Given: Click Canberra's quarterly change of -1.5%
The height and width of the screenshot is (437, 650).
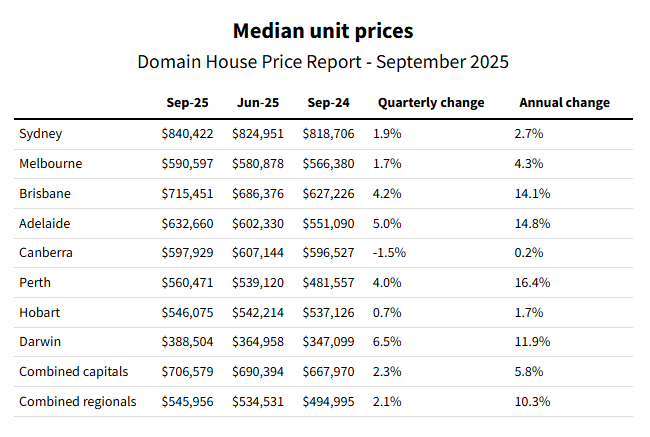Looking at the screenshot, I should coord(390,253).
